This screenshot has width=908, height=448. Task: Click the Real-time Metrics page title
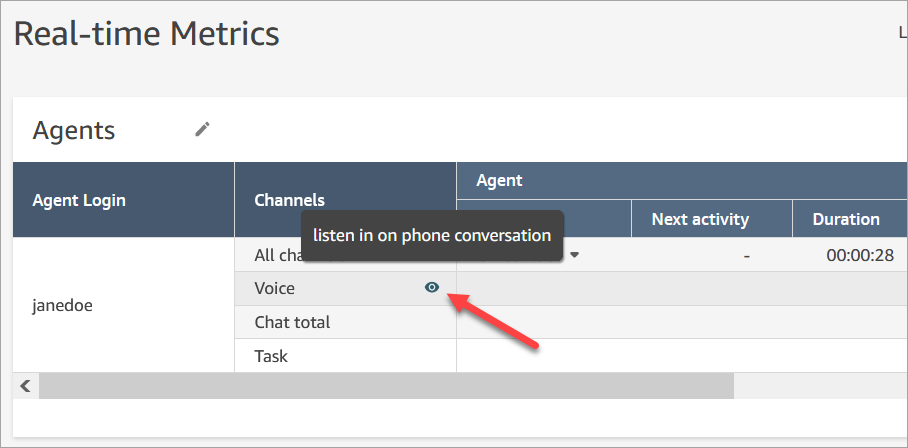[x=146, y=34]
